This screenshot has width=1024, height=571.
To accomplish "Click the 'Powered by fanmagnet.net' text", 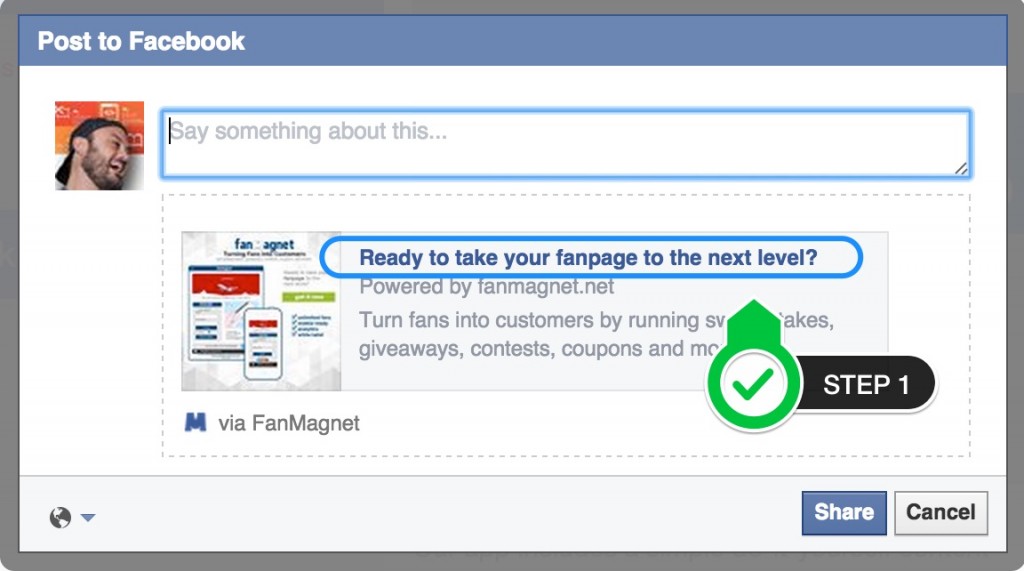I will 487,286.
